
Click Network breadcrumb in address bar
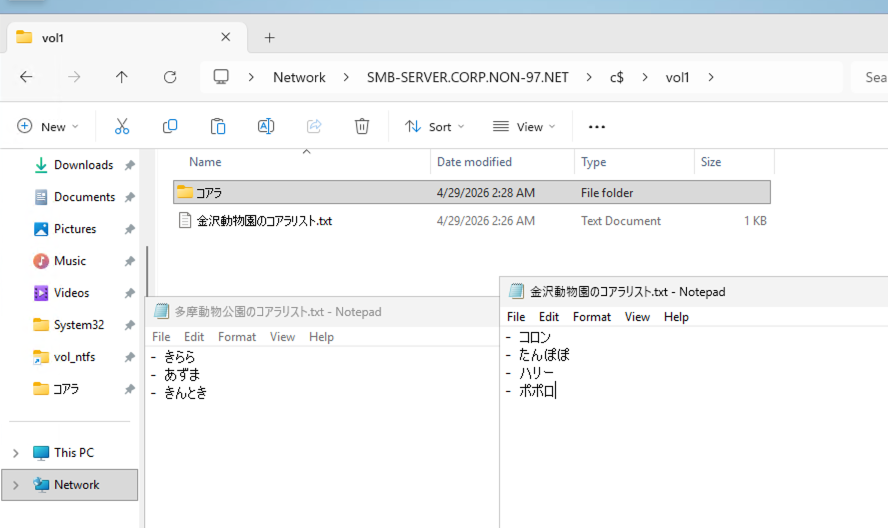(x=299, y=77)
